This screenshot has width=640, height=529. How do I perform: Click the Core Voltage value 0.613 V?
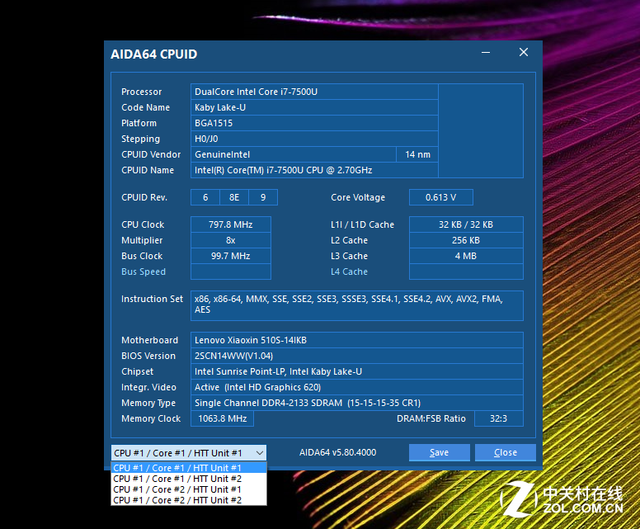click(441, 198)
